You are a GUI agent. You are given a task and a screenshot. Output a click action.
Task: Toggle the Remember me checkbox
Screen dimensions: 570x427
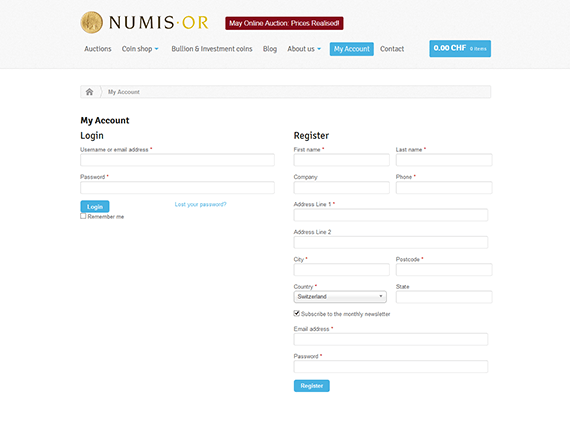coord(83,216)
